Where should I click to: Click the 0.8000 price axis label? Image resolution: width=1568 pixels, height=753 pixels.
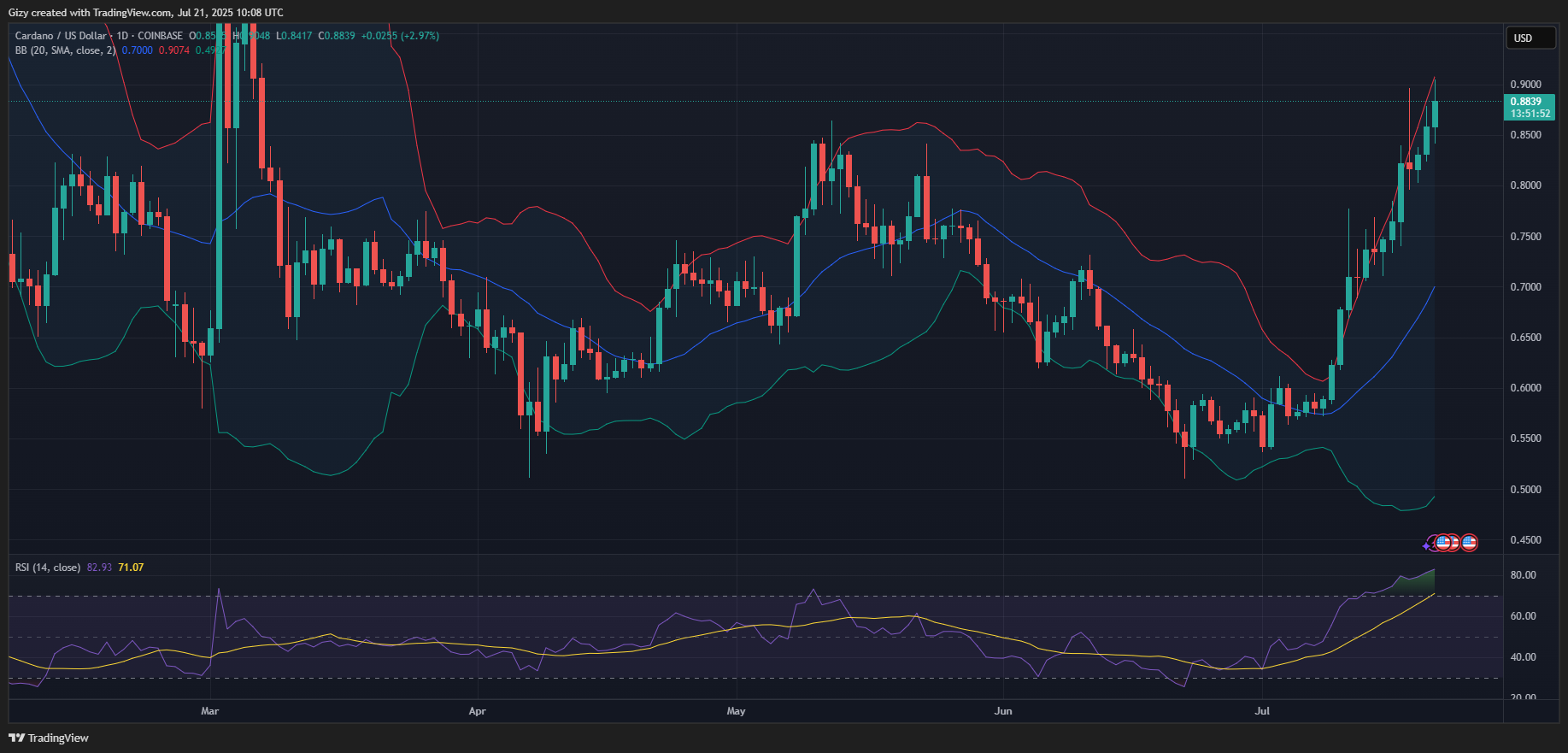point(1526,185)
